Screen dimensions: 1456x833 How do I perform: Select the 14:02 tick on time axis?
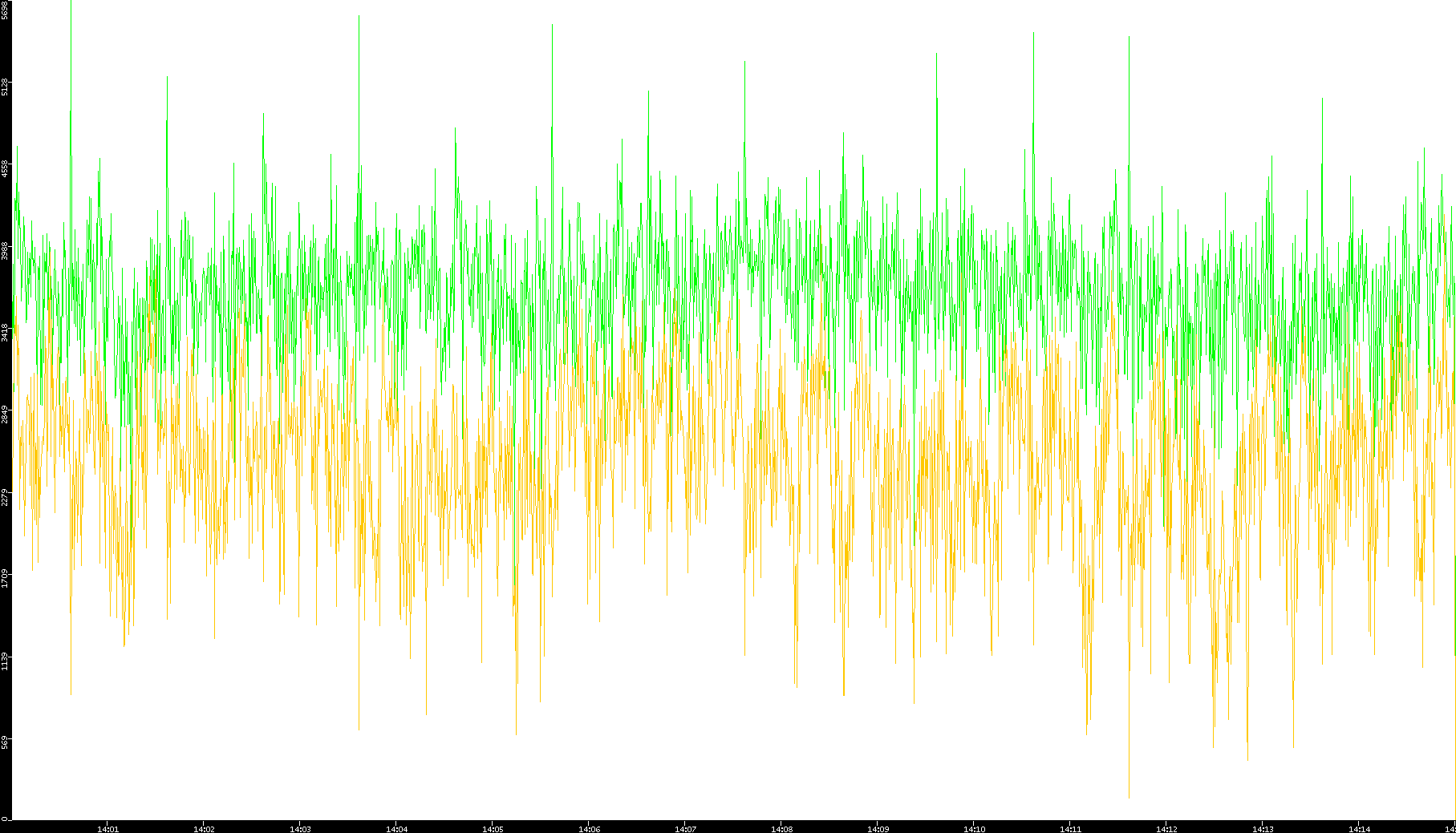tap(204, 828)
